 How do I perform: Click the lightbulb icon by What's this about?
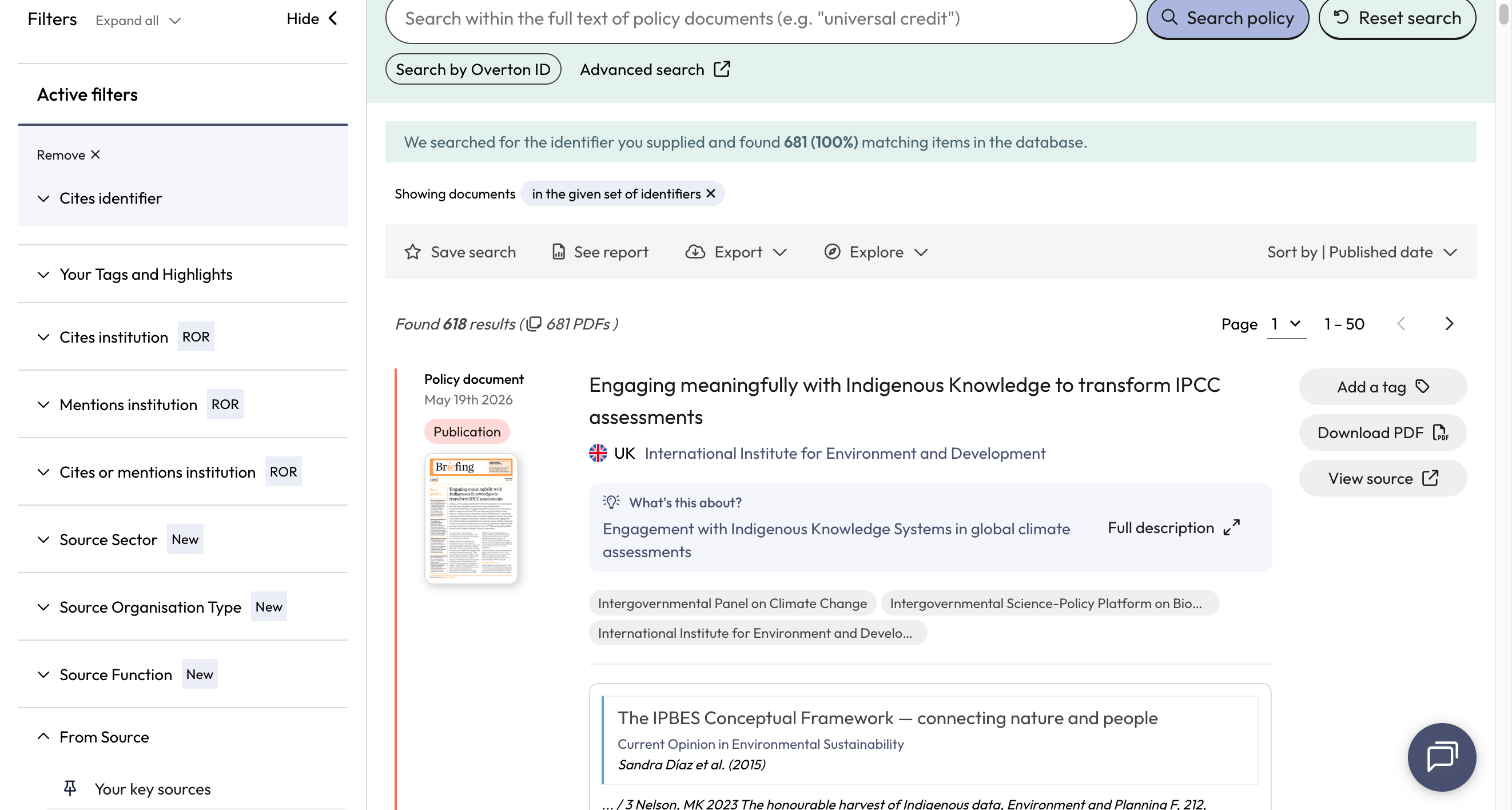click(x=611, y=502)
